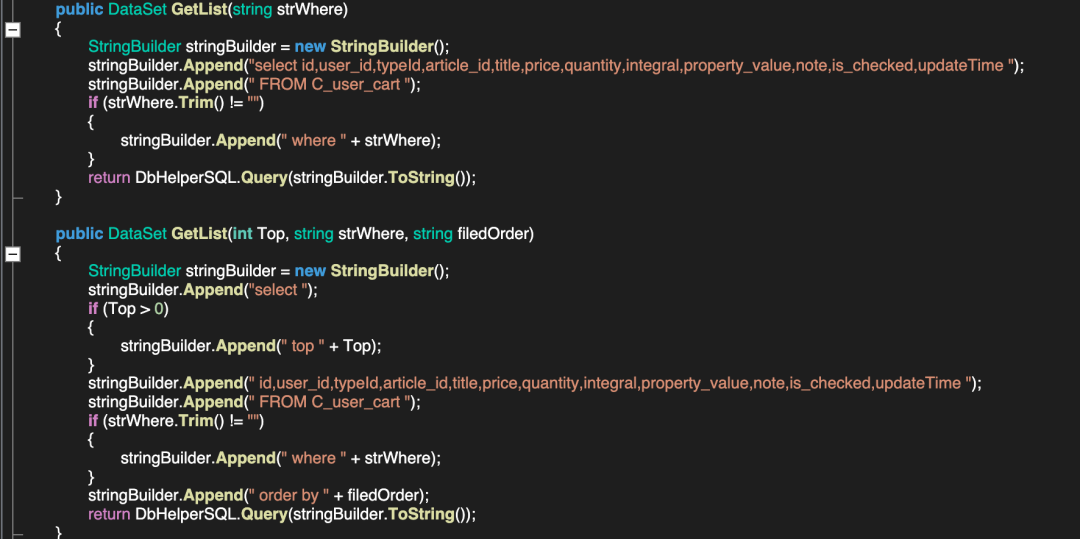The image size is (1080, 539).
Task: Click the first GetList method name
Action: (x=199, y=9)
